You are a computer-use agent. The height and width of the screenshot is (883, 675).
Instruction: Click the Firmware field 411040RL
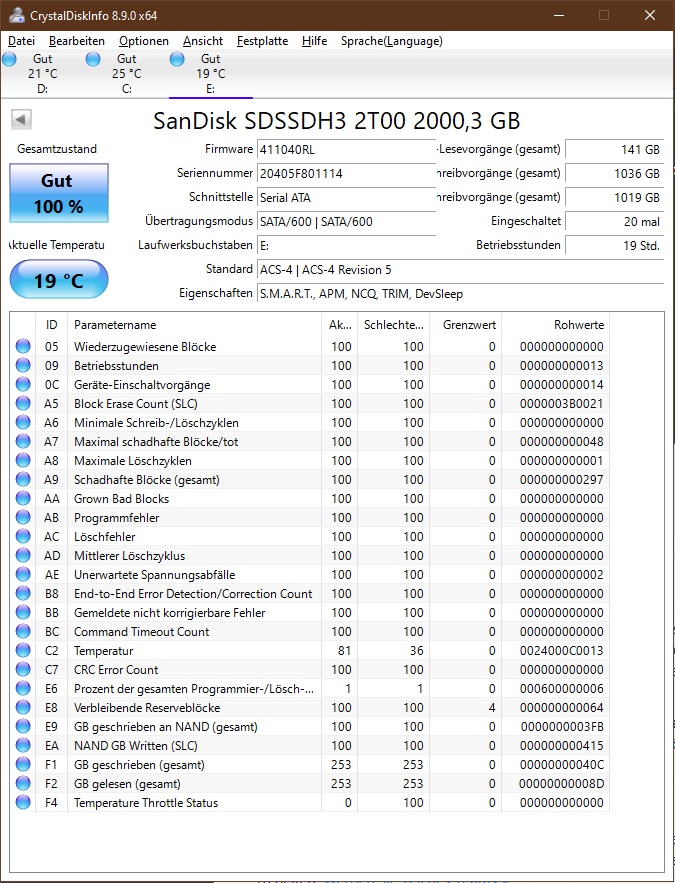[x=346, y=150]
